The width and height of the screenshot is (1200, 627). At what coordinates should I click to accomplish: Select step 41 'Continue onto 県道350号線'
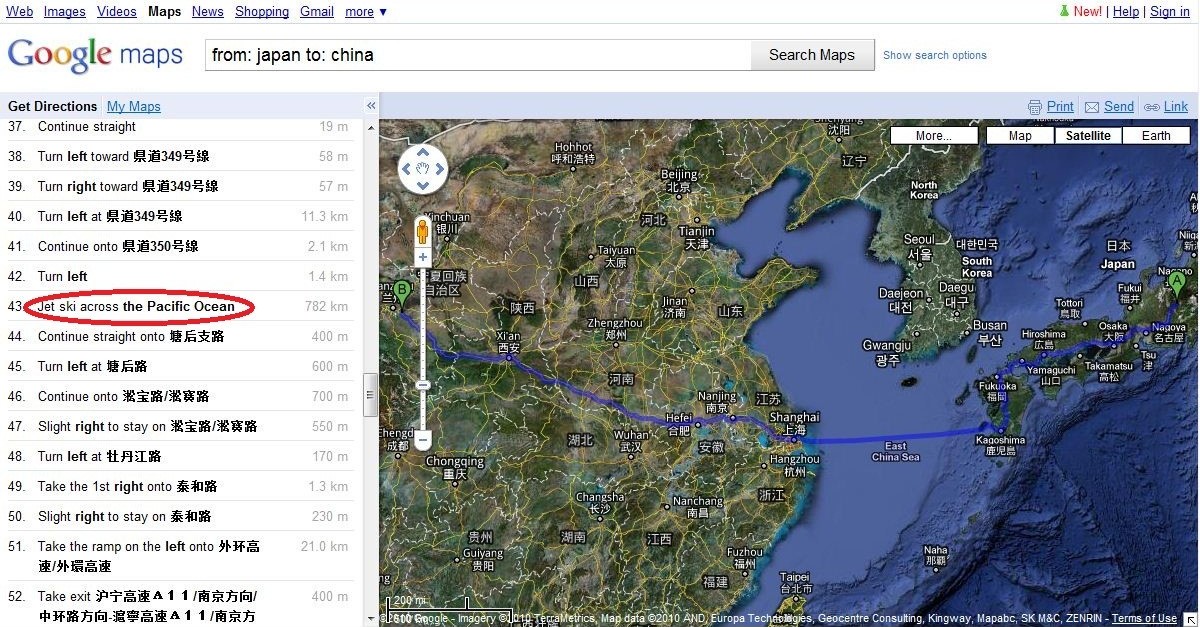point(179,247)
